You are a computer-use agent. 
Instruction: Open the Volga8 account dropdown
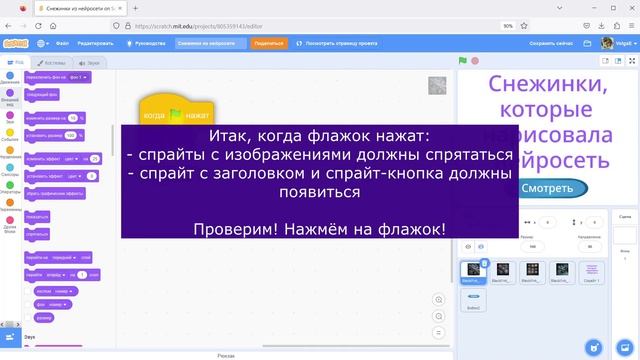tap(620, 43)
